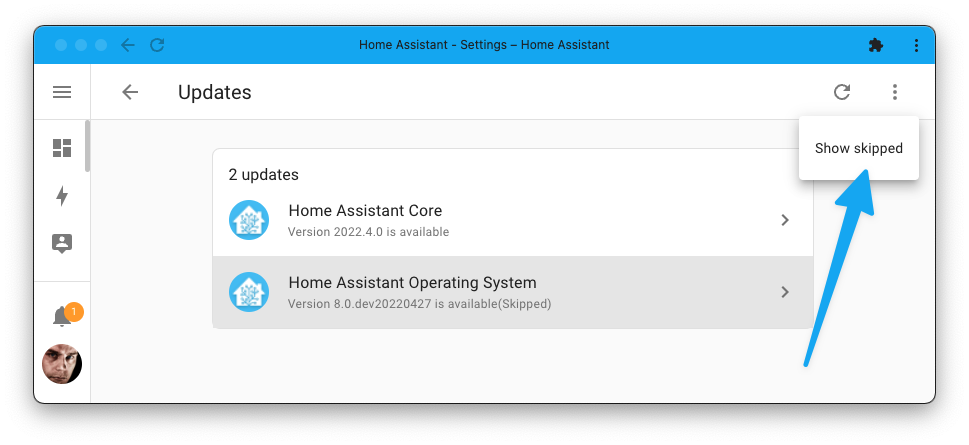Refresh the updates list
969x445 pixels.
point(842,92)
